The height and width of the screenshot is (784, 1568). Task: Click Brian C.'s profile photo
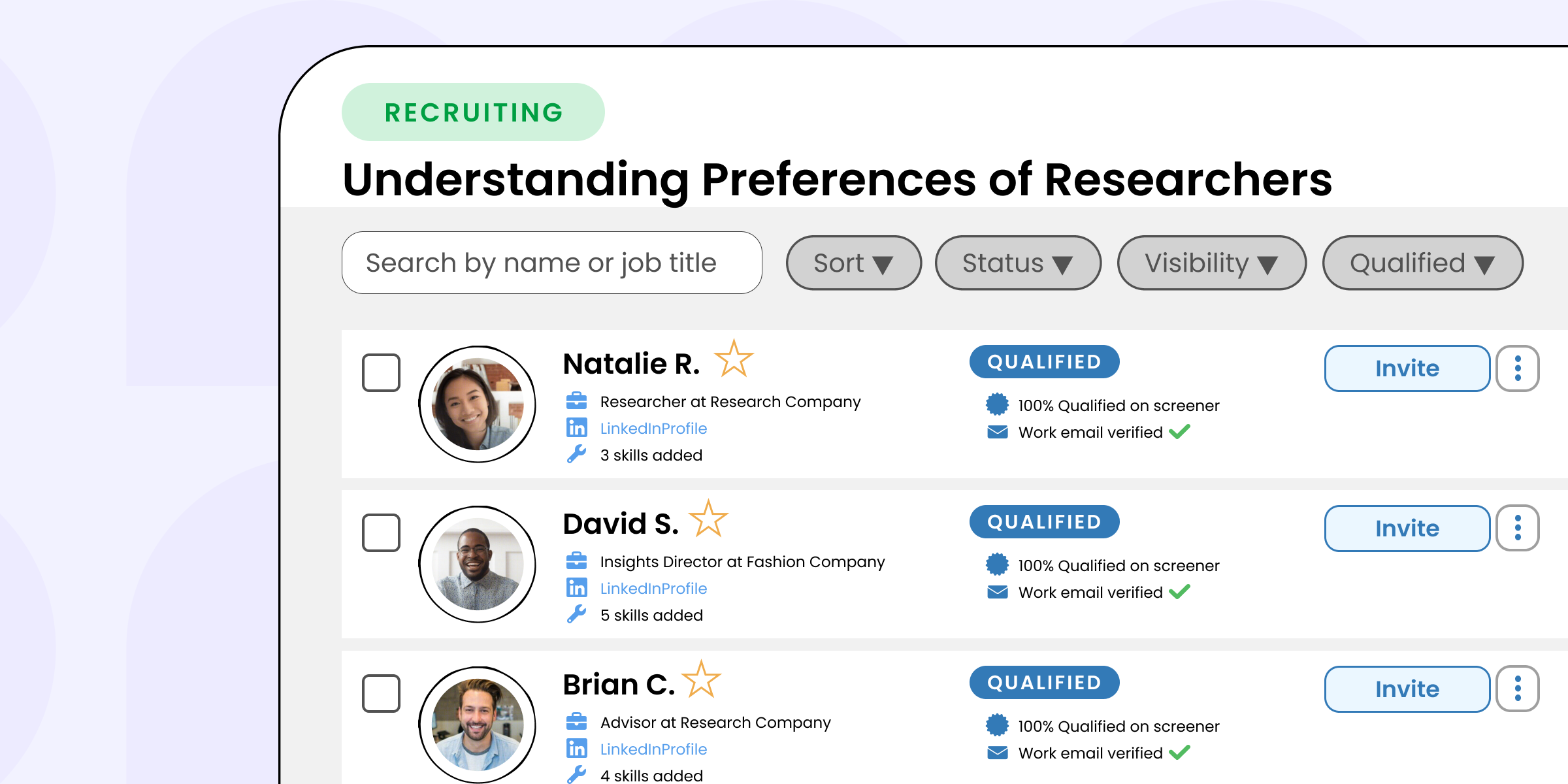click(x=478, y=724)
